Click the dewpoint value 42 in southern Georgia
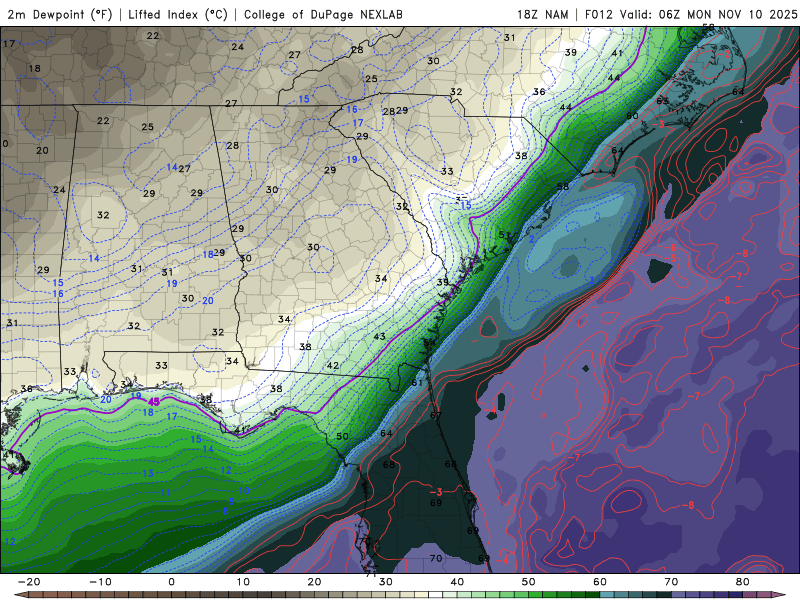Screen dimensions: 800x600 (333, 365)
